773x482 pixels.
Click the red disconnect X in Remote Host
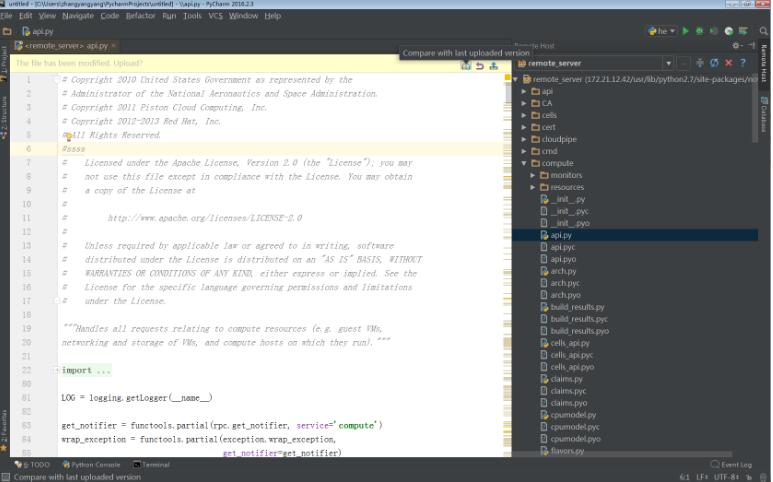pyautogui.click(x=729, y=63)
